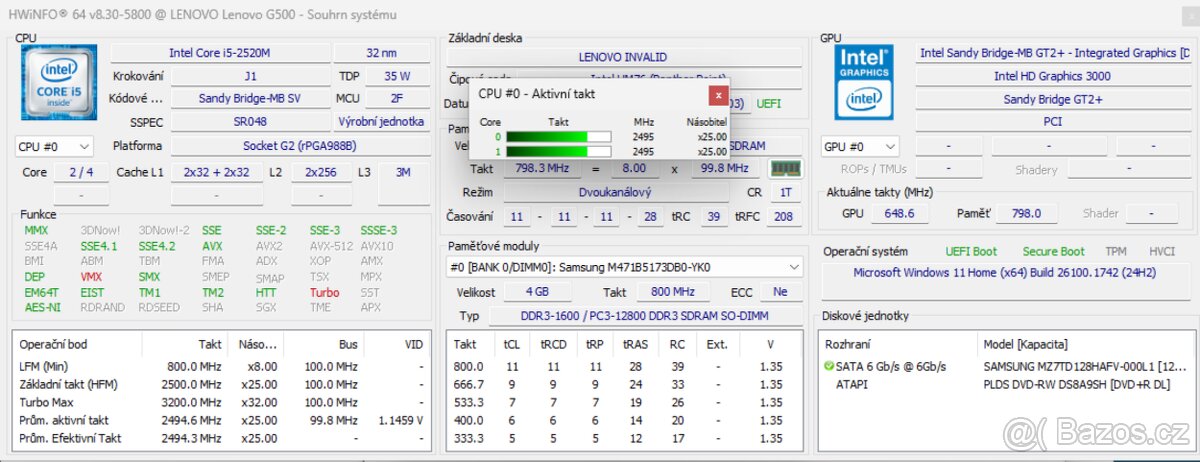The height and width of the screenshot is (462, 1200).
Task: Click the memory clock 798.3 MHz field
Action: coord(541,168)
